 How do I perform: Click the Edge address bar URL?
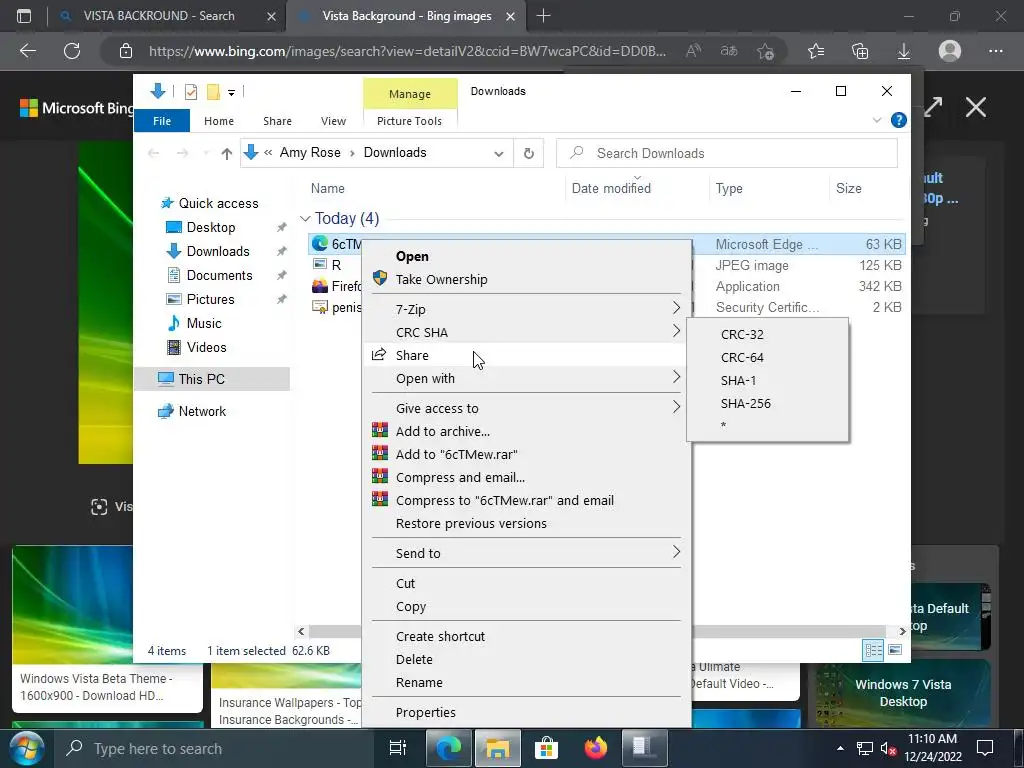point(408,51)
